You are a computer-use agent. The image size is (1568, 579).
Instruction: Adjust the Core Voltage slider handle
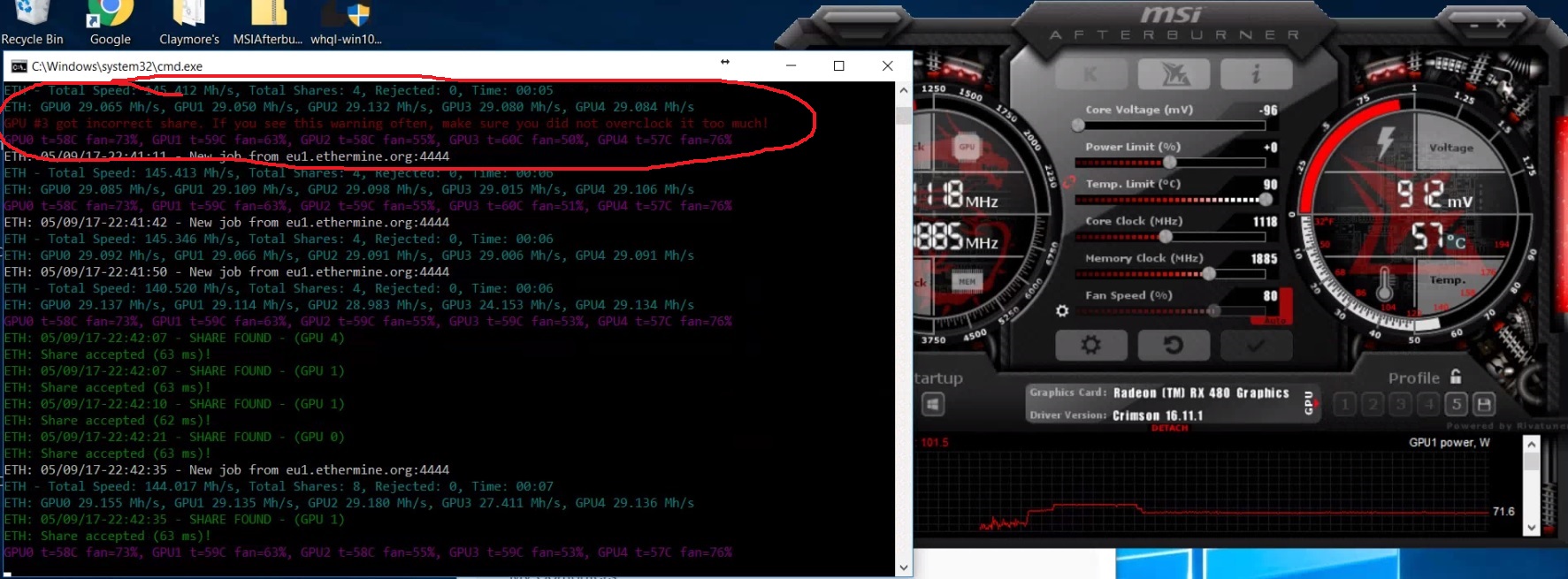tap(1078, 126)
